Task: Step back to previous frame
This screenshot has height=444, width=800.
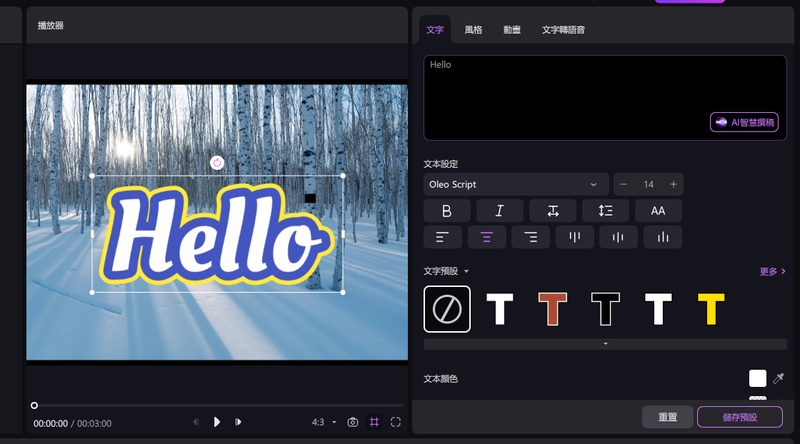Action: pyautogui.click(x=196, y=422)
